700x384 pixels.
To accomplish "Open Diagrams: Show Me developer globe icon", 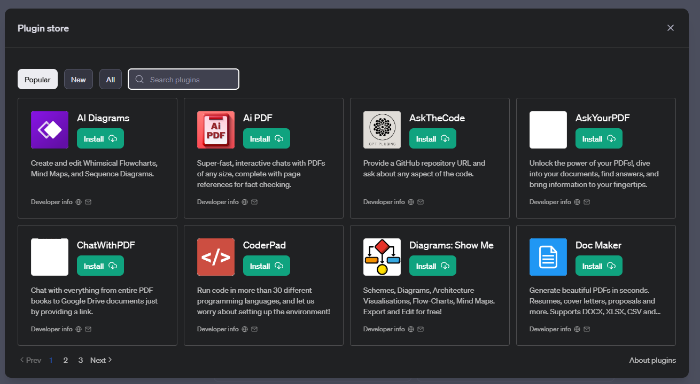I will (411, 329).
